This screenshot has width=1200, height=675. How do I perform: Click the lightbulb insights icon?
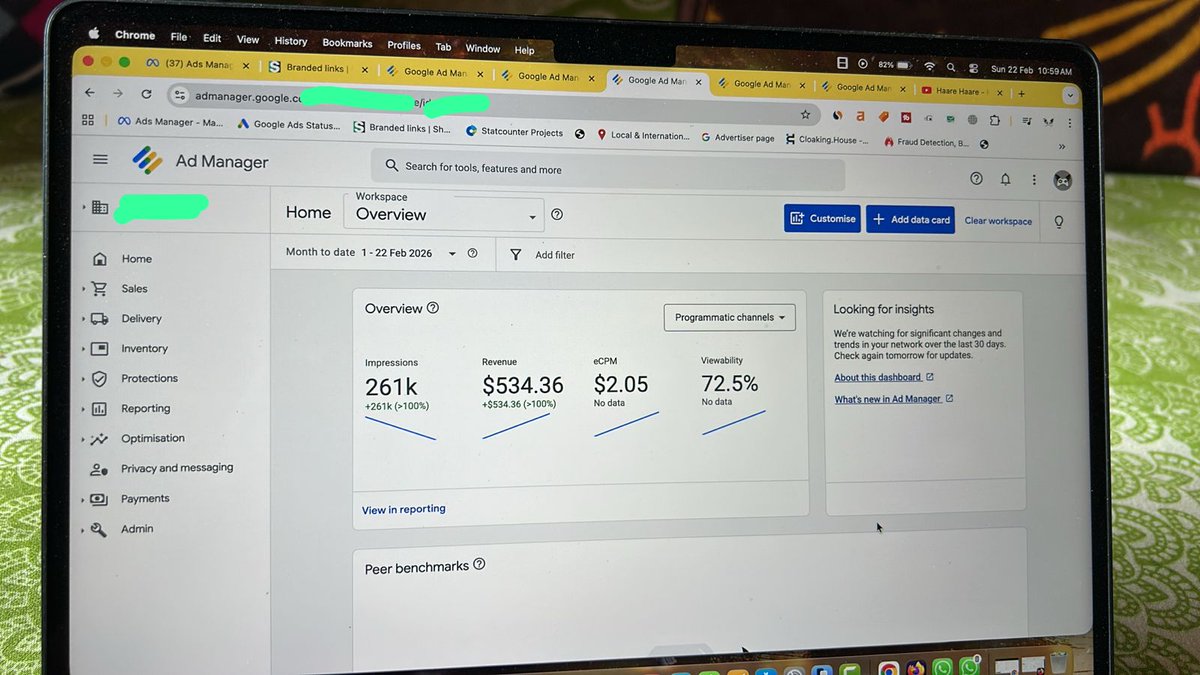pos(1059,222)
